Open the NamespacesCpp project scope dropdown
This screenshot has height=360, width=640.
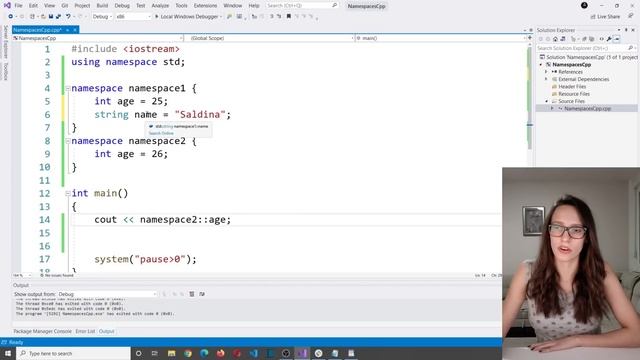[98, 38]
